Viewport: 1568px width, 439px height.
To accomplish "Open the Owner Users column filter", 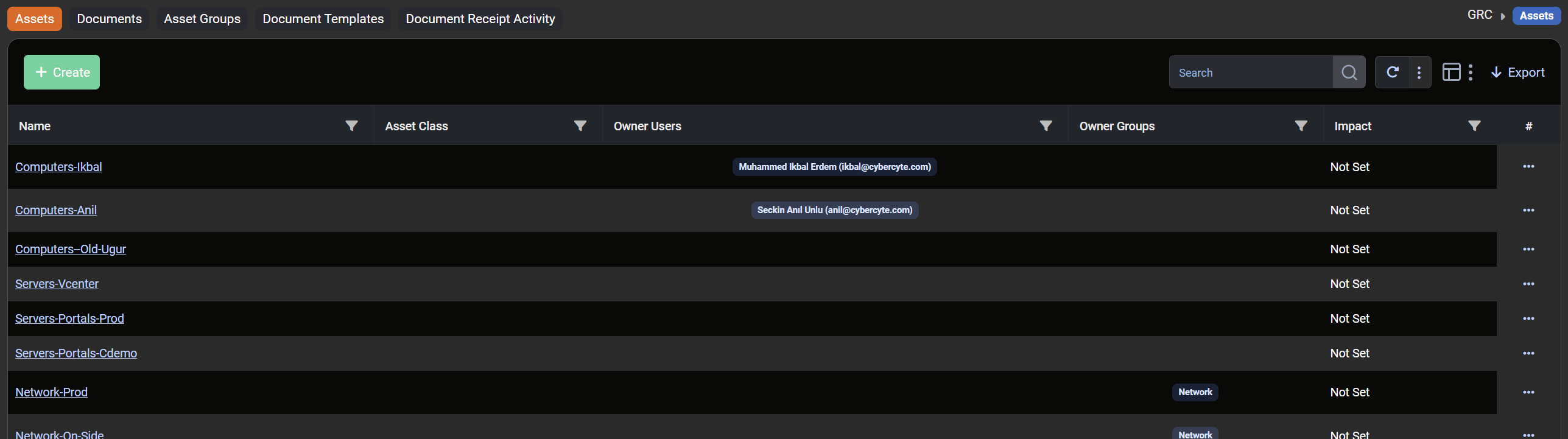I will (x=1046, y=126).
